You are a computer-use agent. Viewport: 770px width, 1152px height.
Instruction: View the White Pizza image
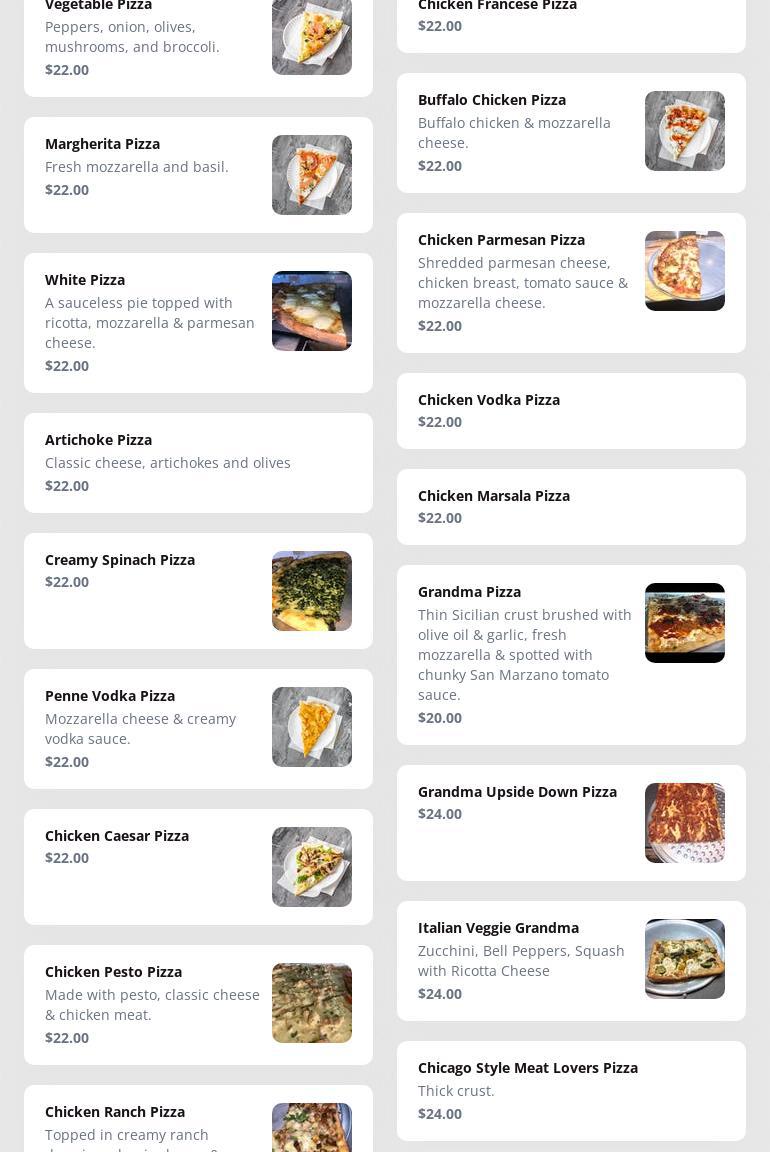pos(312,311)
